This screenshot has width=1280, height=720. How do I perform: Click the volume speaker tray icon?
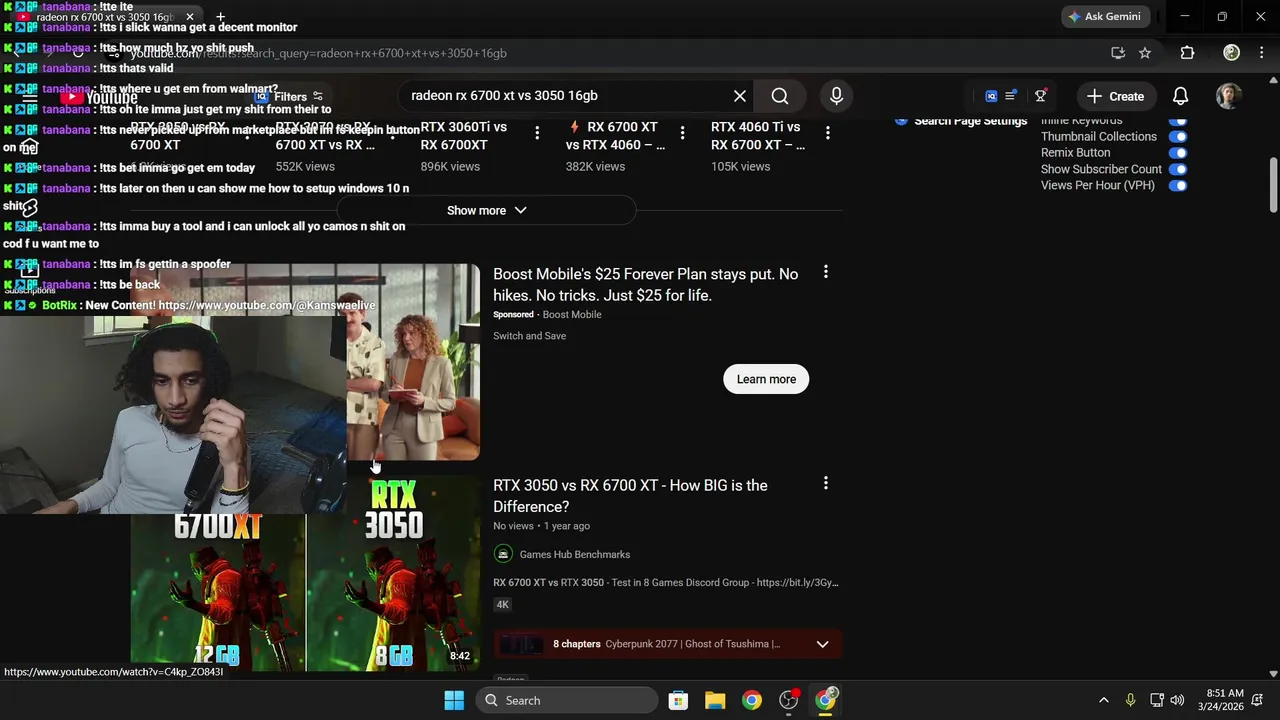click(x=1177, y=700)
